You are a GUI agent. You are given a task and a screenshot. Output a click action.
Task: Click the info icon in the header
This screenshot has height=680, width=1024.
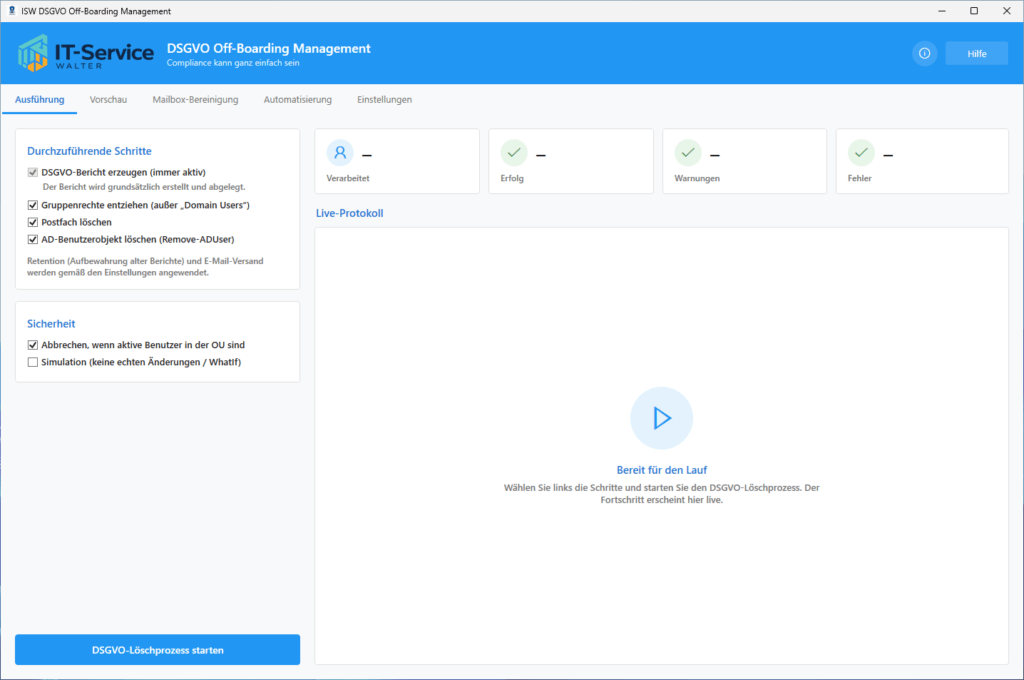click(x=924, y=54)
